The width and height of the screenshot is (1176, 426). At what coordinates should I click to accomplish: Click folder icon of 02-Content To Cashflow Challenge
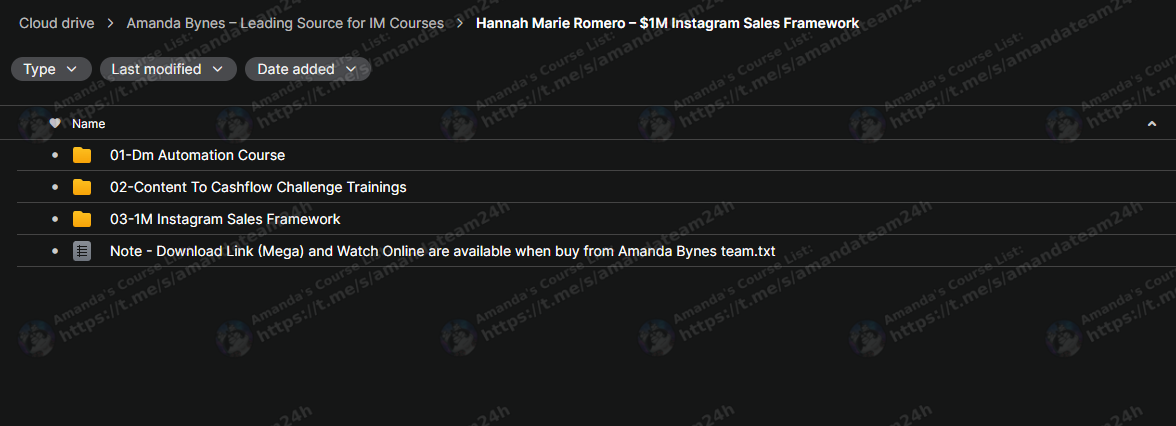[82, 187]
